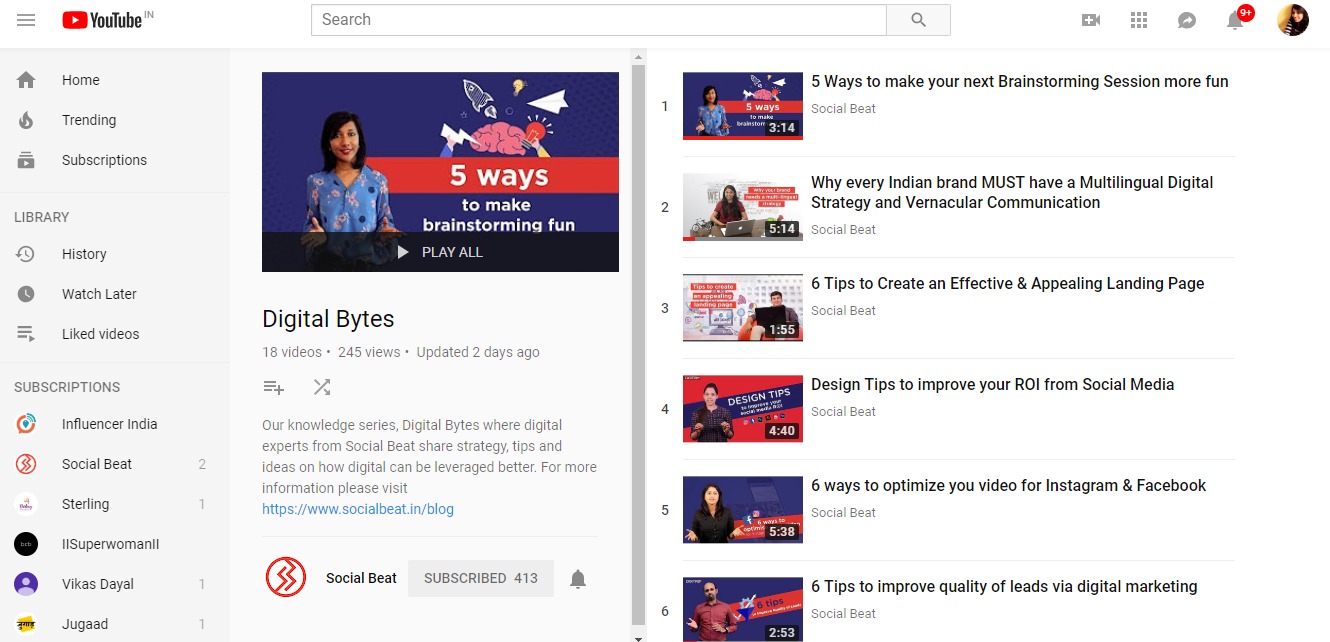Viewport: 1330px width, 642px height.
Task: Click the SUBSCRIBED 413 button
Action: coord(481,578)
